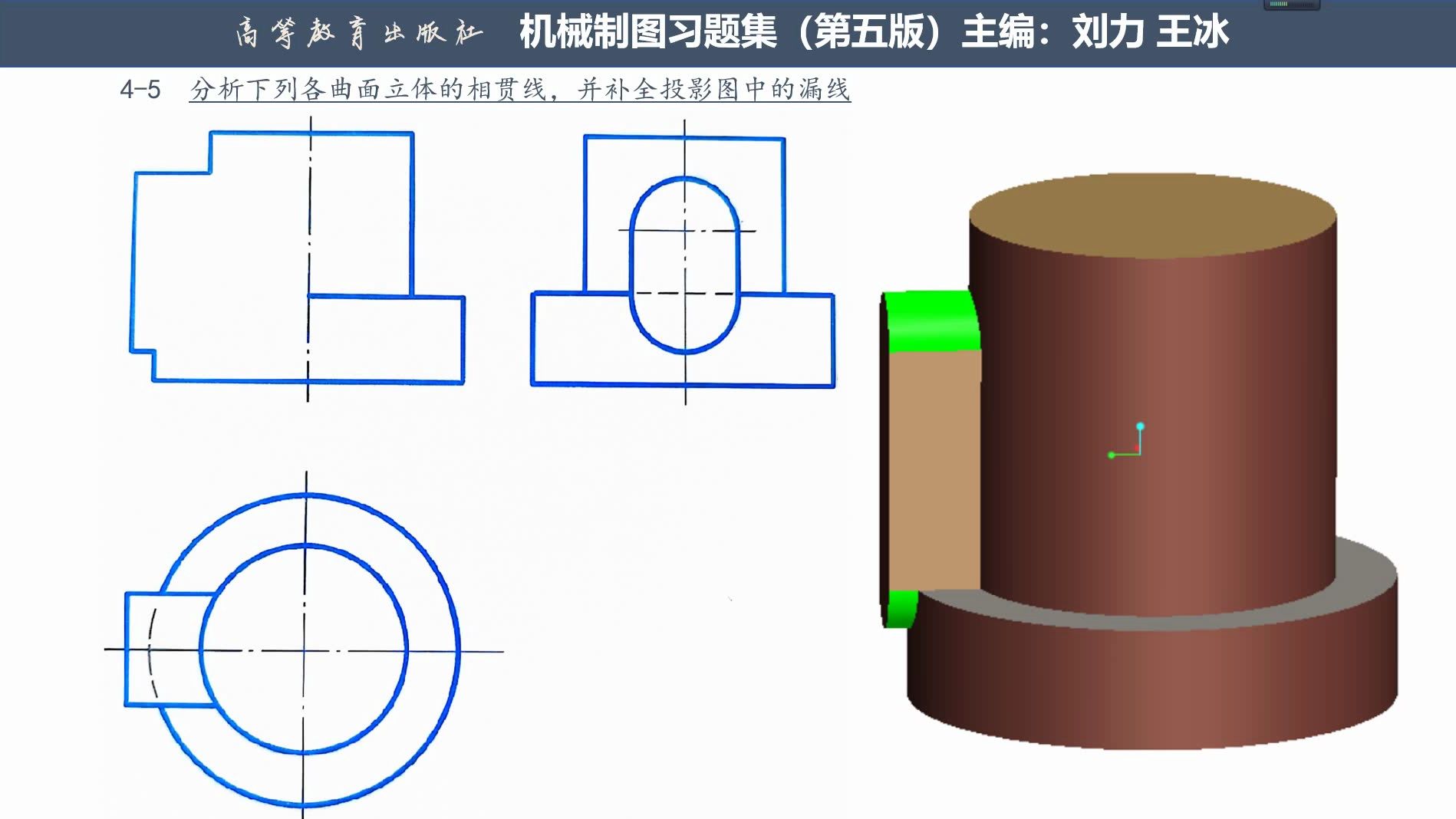This screenshot has height=819, width=1456.
Task: Click the tan flat face of side boss
Action: point(934,469)
